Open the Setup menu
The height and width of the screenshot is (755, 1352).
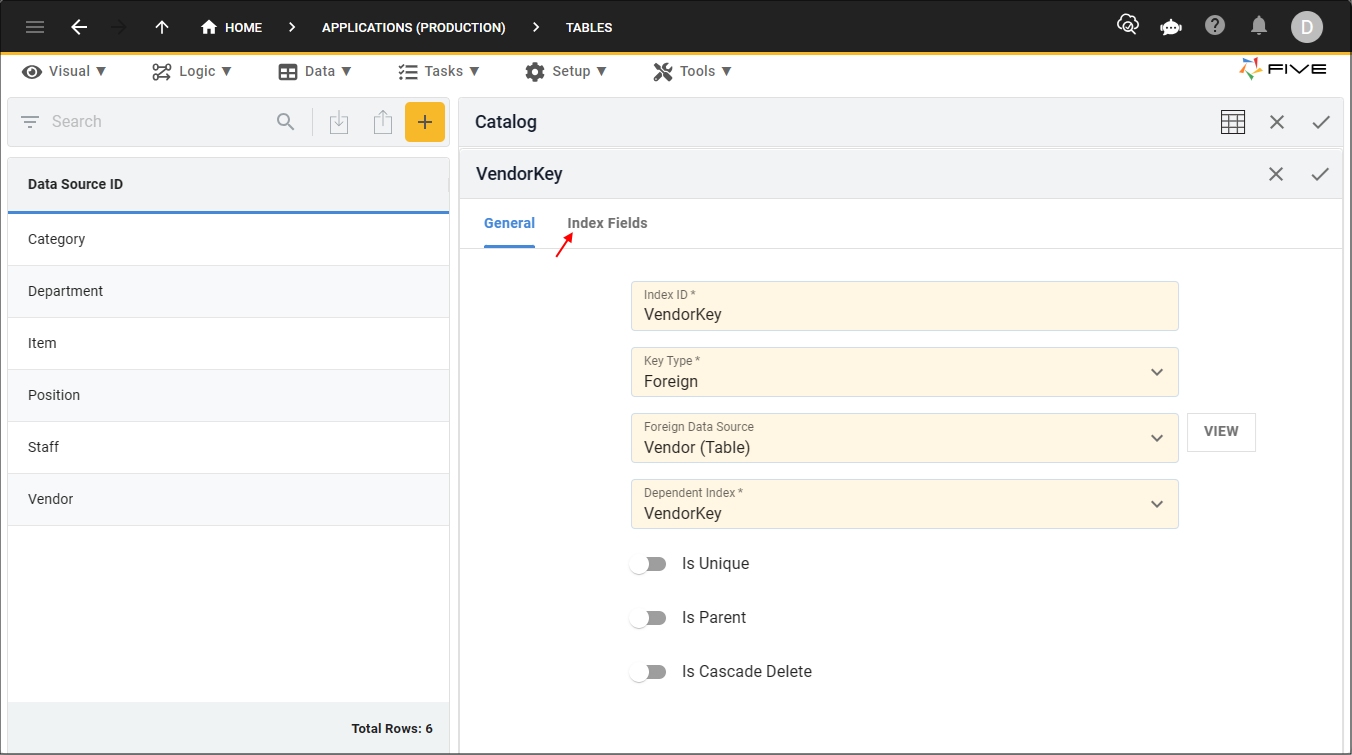(x=566, y=71)
